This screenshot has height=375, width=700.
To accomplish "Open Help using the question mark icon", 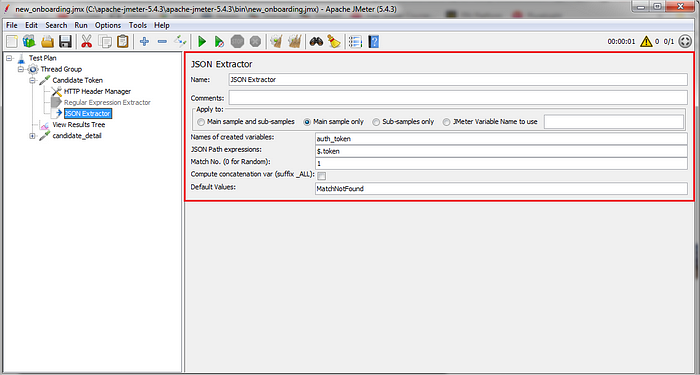I will [x=374, y=42].
